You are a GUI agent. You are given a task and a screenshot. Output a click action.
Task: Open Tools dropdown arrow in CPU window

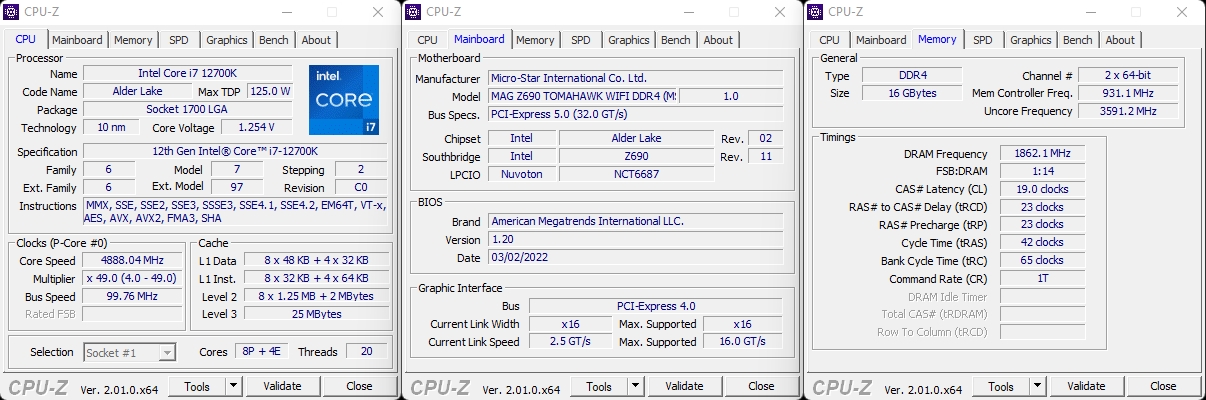tap(234, 386)
